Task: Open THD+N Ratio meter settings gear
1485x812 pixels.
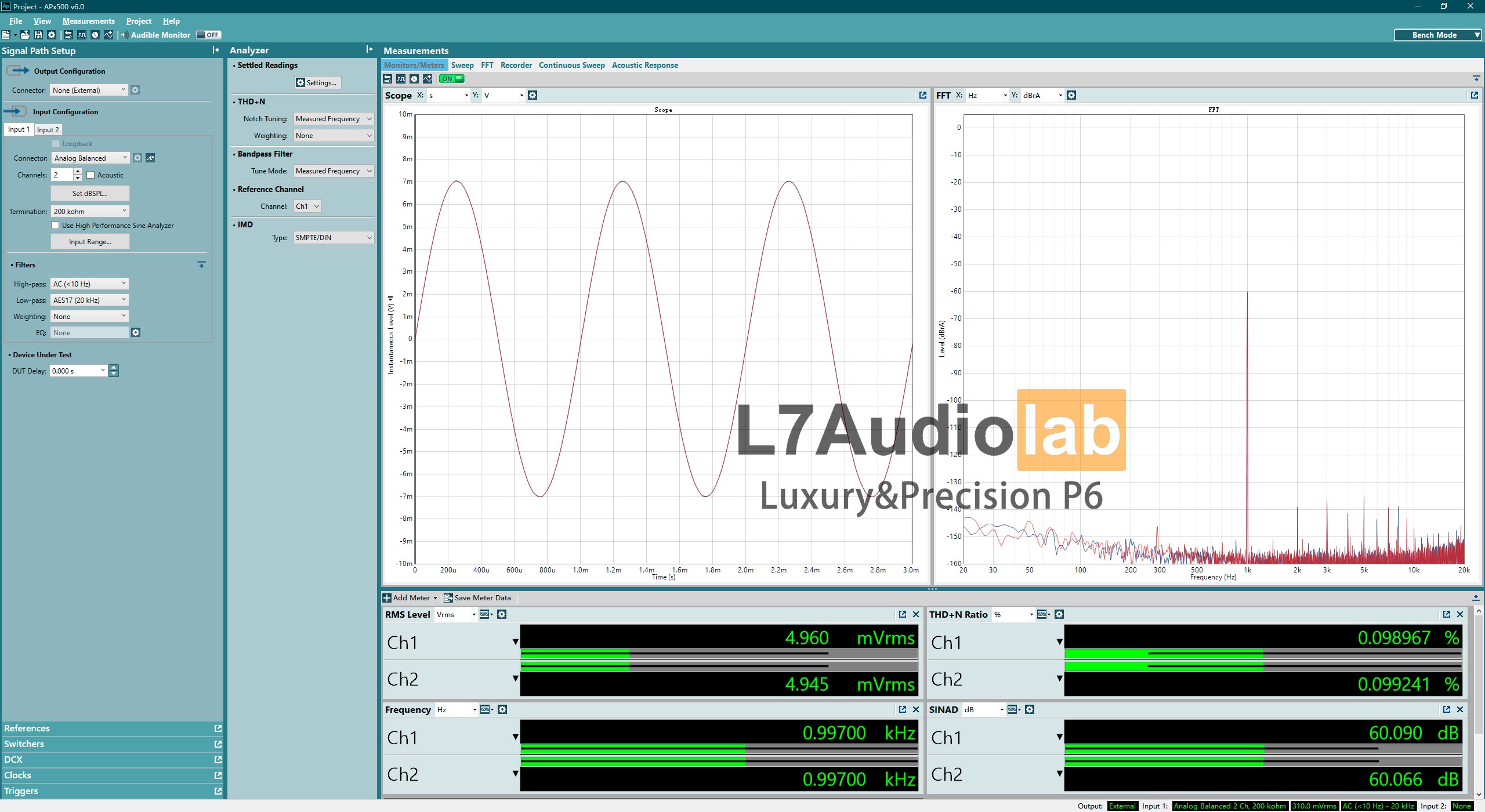Action: (x=1059, y=614)
